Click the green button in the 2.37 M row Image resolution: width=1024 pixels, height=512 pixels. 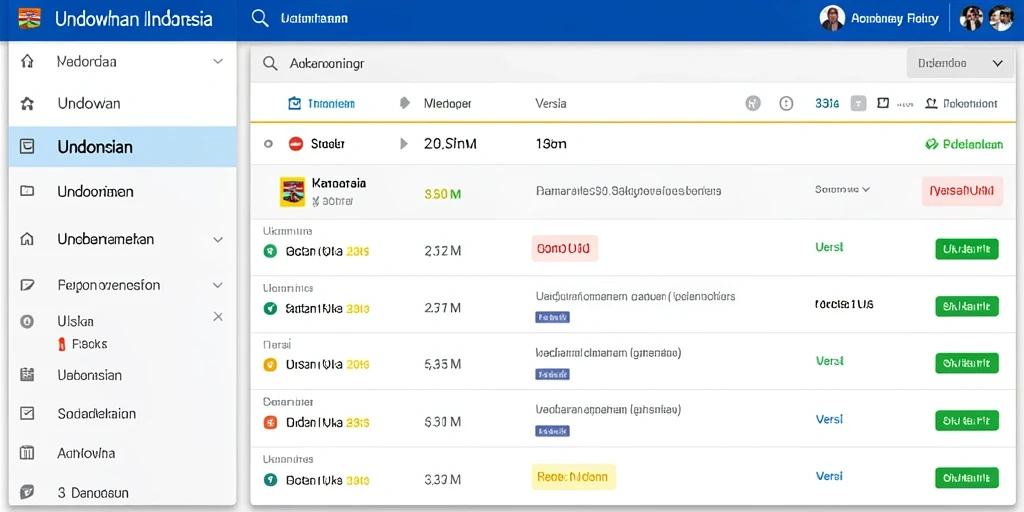point(967,306)
